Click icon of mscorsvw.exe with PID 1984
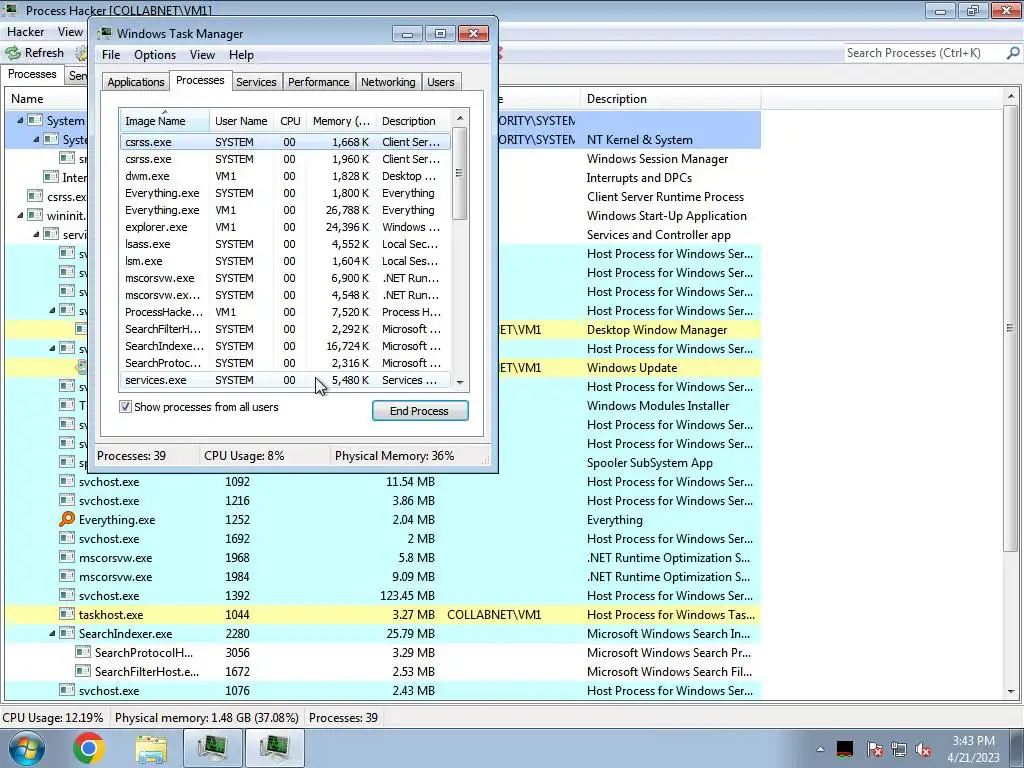Image resolution: width=1024 pixels, height=768 pixels. pyautogui.click(x=67, y=576)
